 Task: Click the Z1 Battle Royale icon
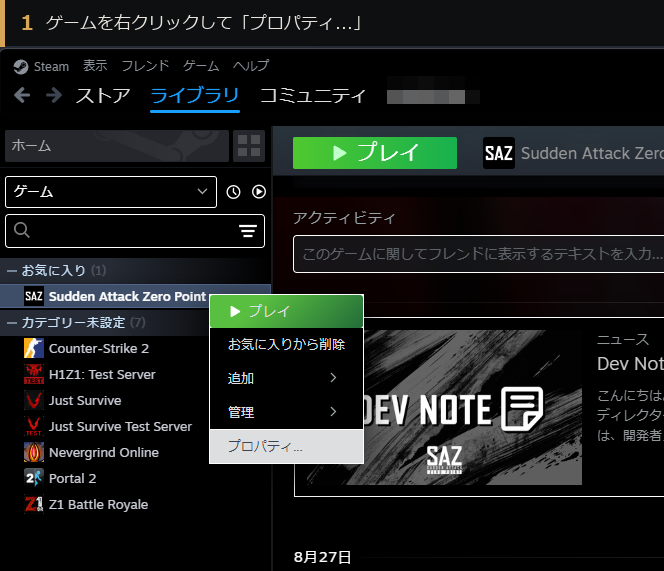pyautogui.click(x=34, y=504)
